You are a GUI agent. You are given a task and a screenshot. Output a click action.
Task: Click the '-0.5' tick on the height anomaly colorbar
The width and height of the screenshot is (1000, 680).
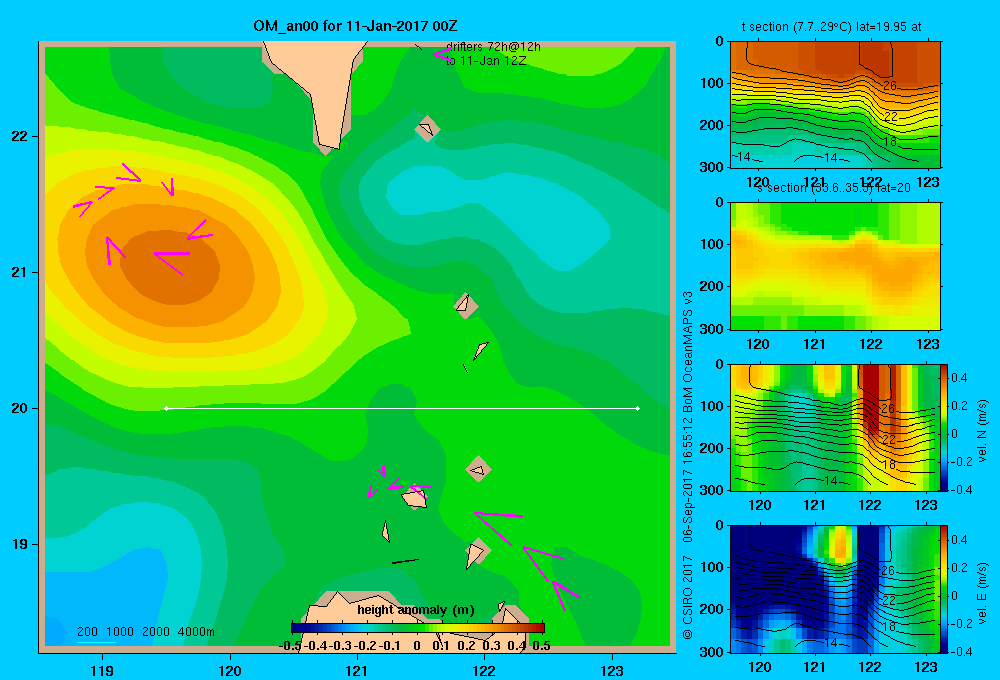[x=290, y=646]
